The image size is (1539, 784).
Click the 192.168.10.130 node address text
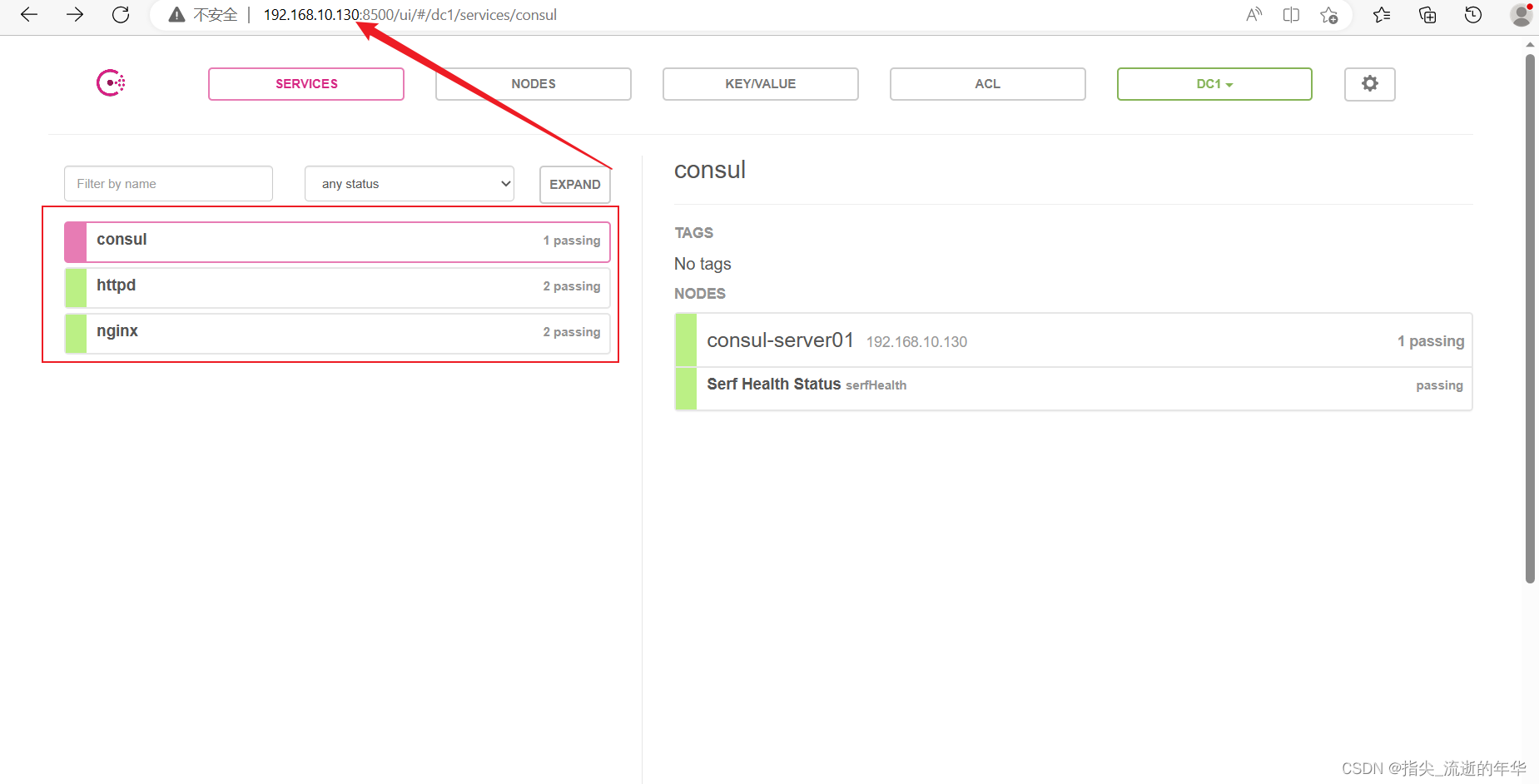pos(916,342)
